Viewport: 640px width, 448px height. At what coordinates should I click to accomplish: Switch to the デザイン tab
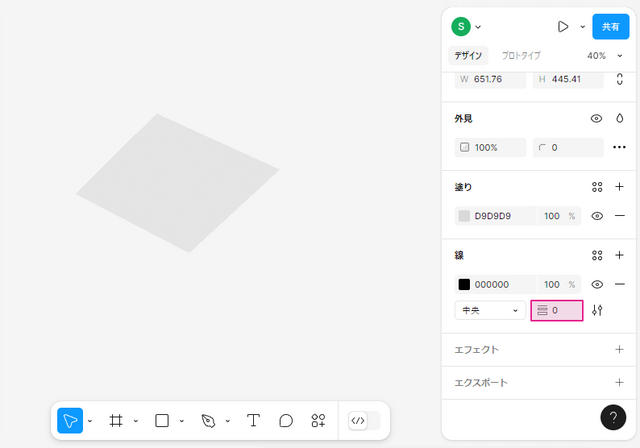click(x=468, y=55)
